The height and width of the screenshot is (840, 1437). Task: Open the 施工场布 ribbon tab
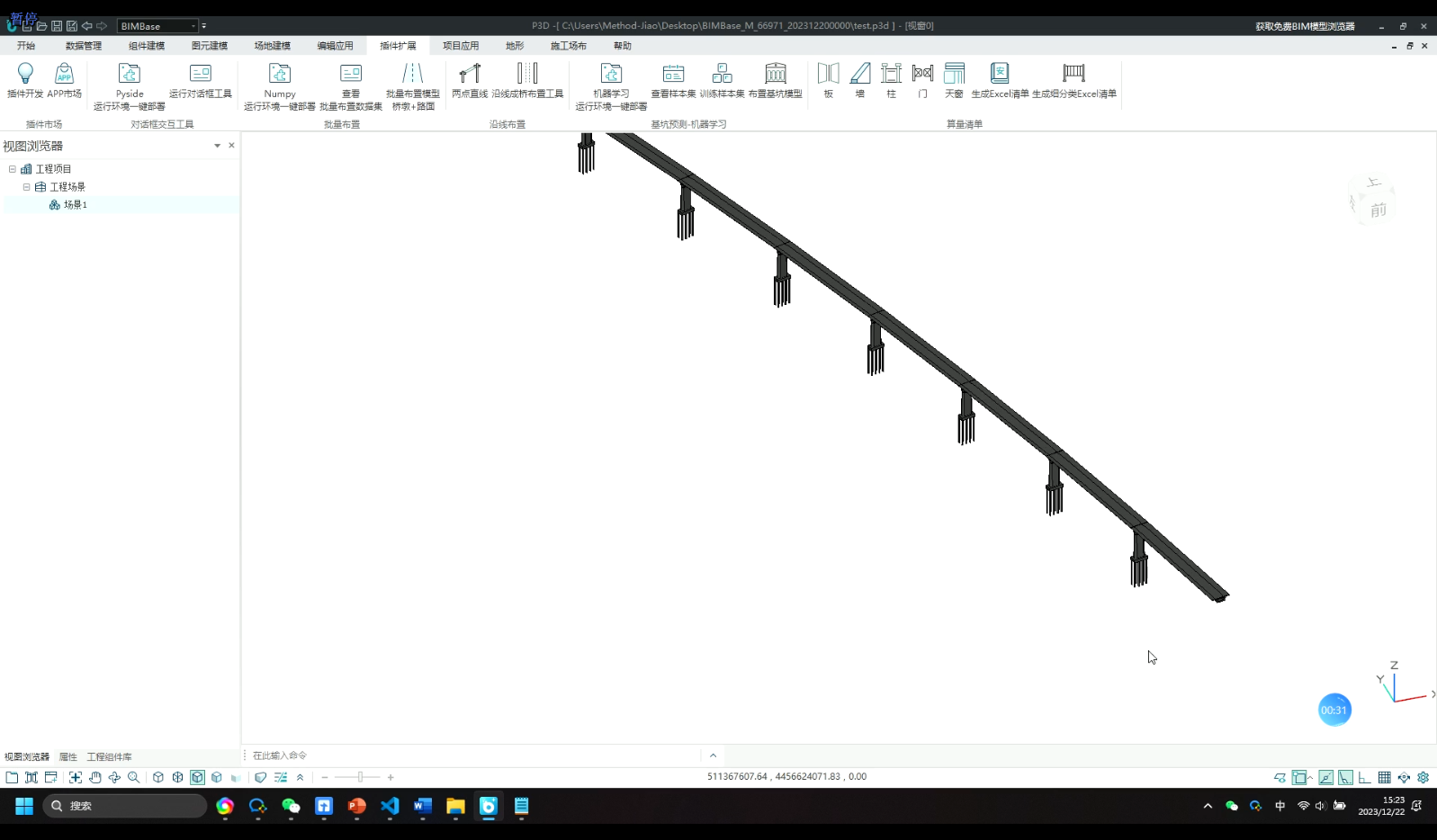tap(568, 46)
